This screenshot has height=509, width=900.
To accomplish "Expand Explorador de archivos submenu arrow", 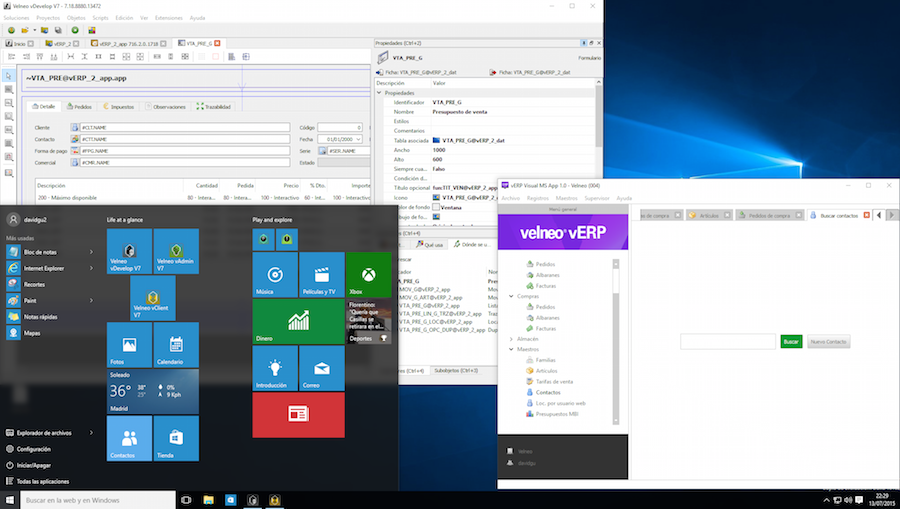I will [x=91, y=433].
